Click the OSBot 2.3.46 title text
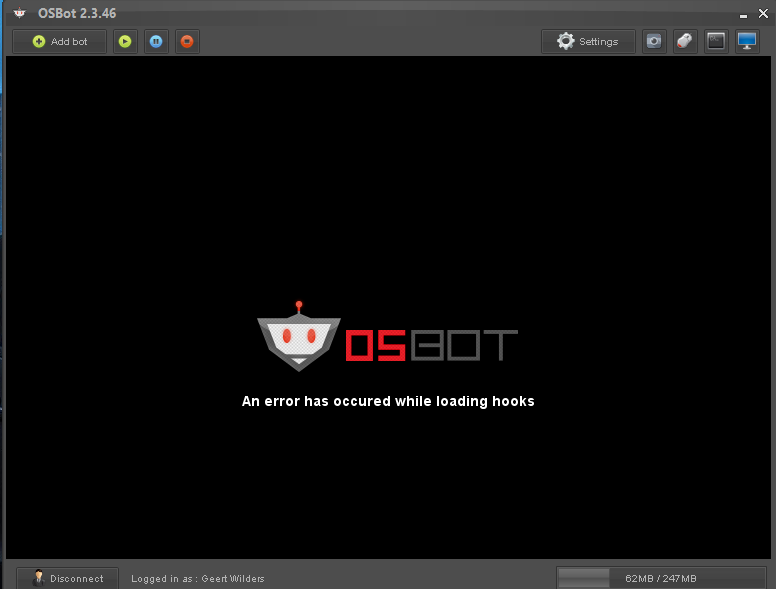Screen dimensions: 776x589 pos(77,13)
